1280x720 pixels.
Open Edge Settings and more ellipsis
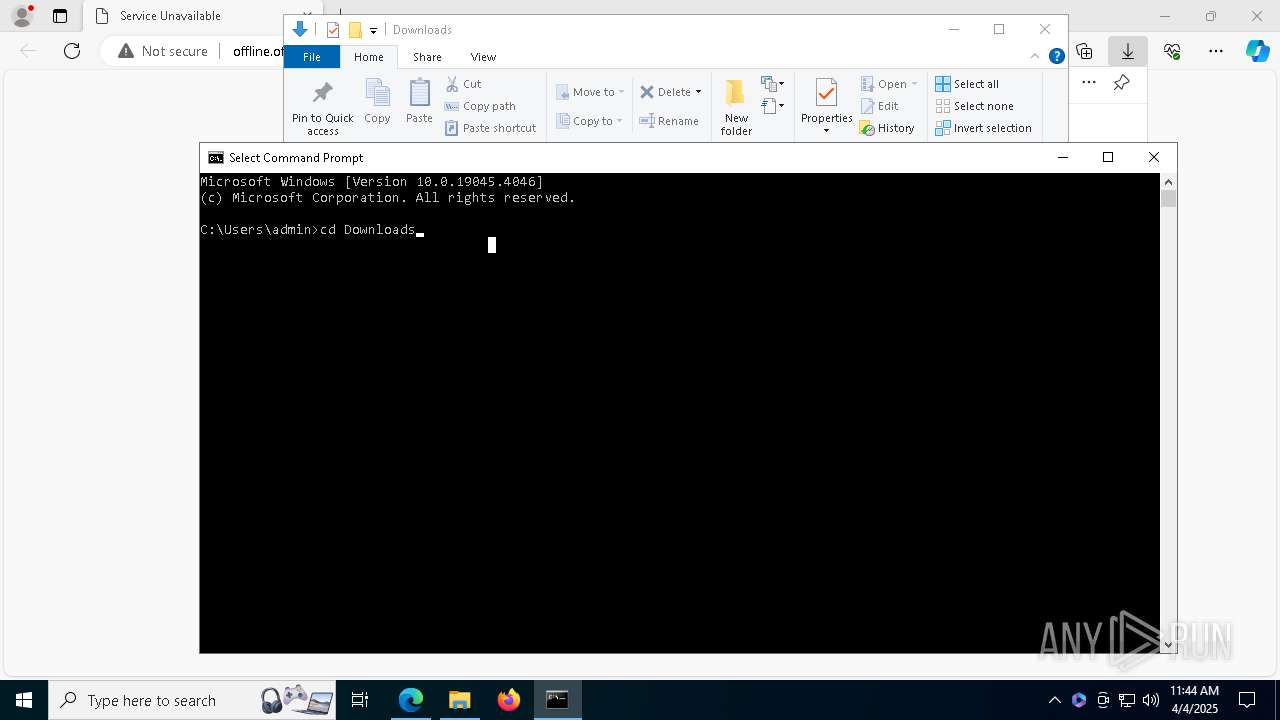click(1216, 51)
